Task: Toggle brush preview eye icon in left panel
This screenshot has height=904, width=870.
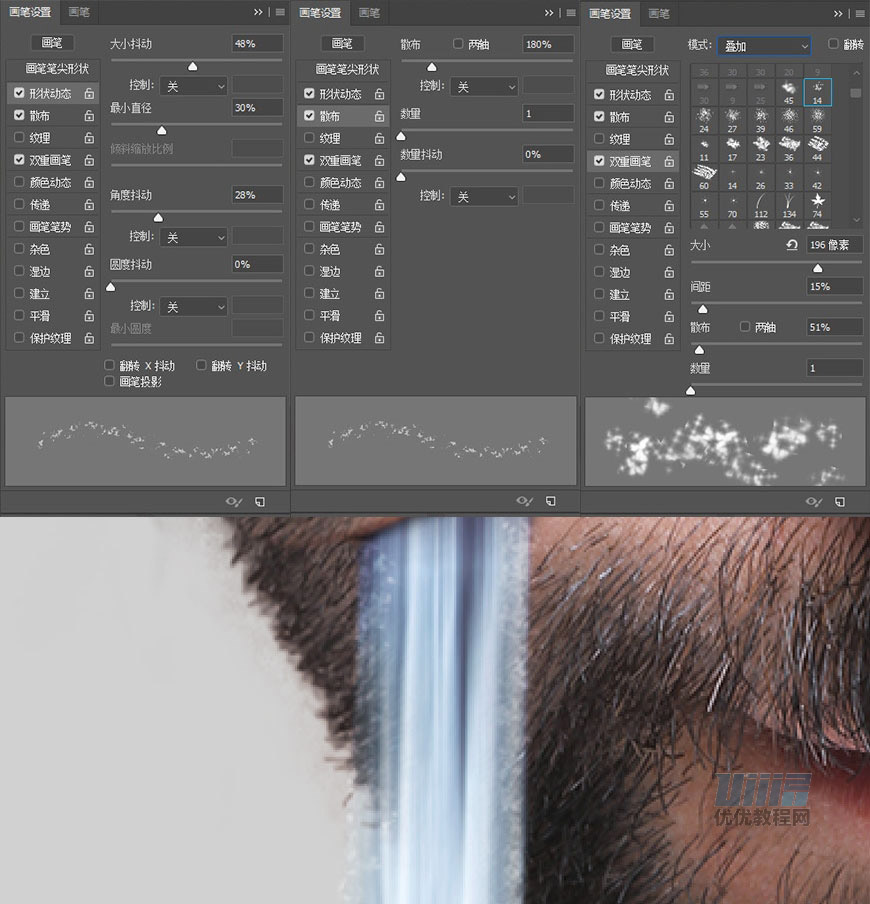Action: pyautogui.click(x=233, y=502)
